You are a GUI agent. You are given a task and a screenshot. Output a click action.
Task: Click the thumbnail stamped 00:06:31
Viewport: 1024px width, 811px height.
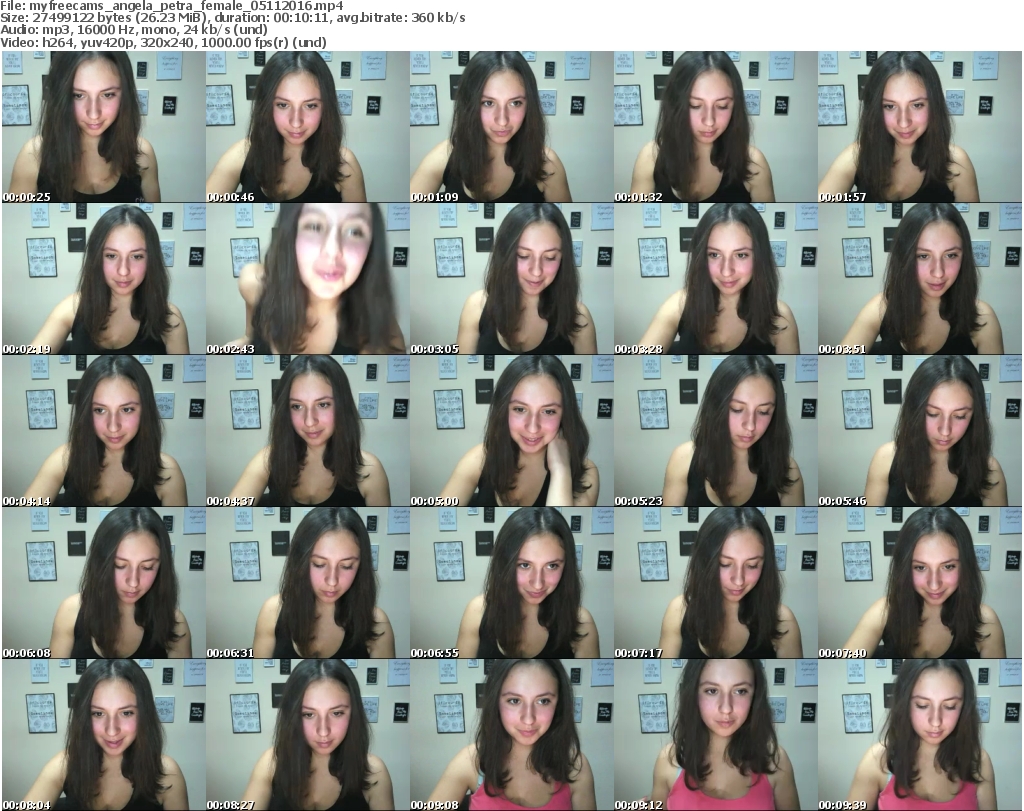pos(308,582)
